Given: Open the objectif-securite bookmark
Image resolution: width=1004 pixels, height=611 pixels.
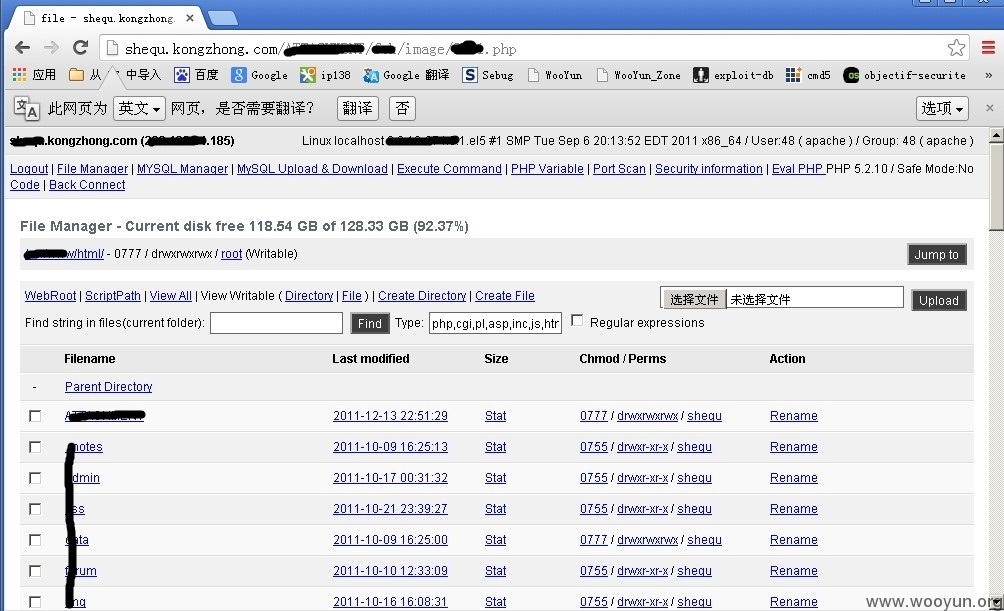Looking at the screenshot, I should click(905, 75).
